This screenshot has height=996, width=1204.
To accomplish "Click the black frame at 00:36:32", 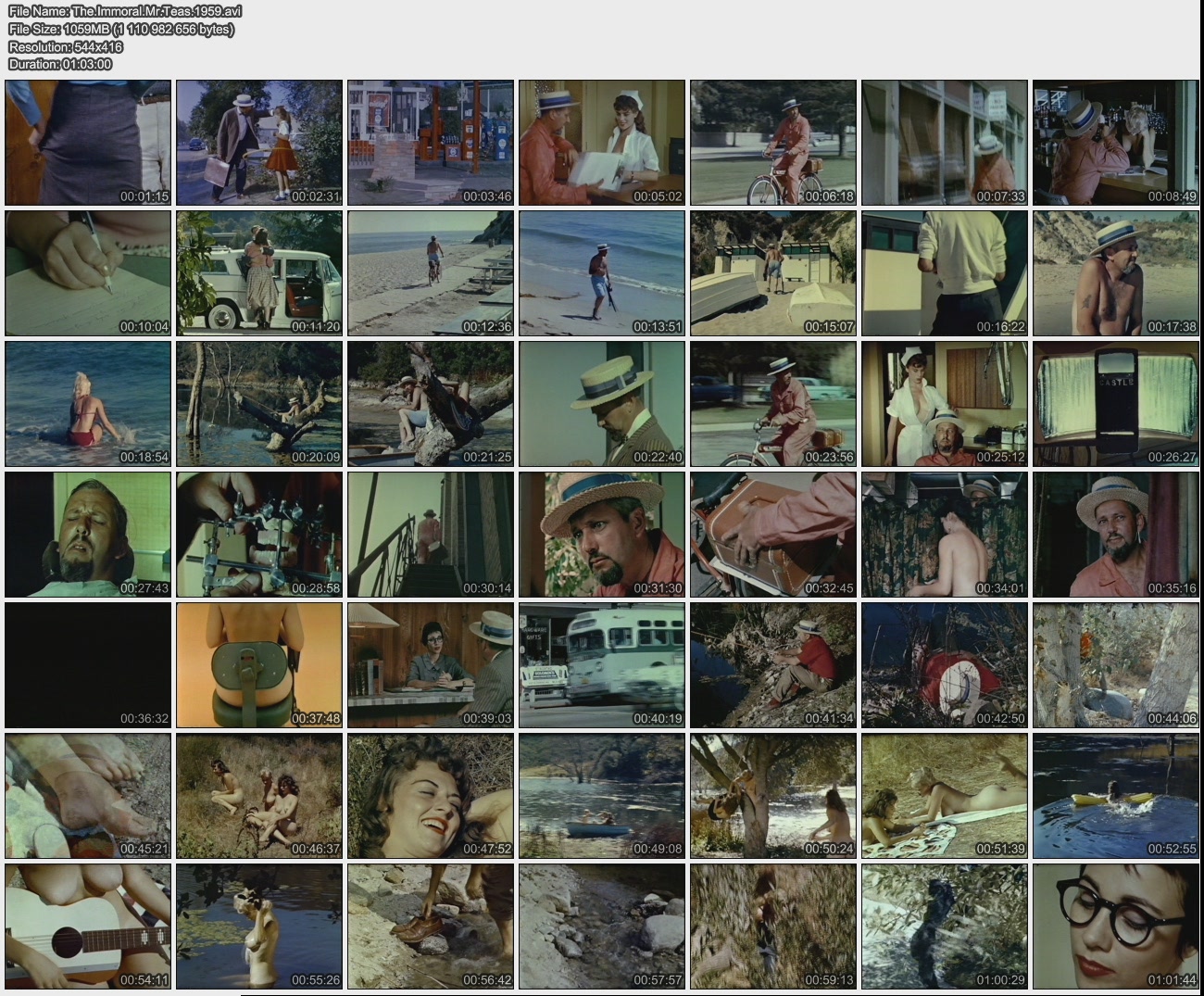I will pos(88,664).
